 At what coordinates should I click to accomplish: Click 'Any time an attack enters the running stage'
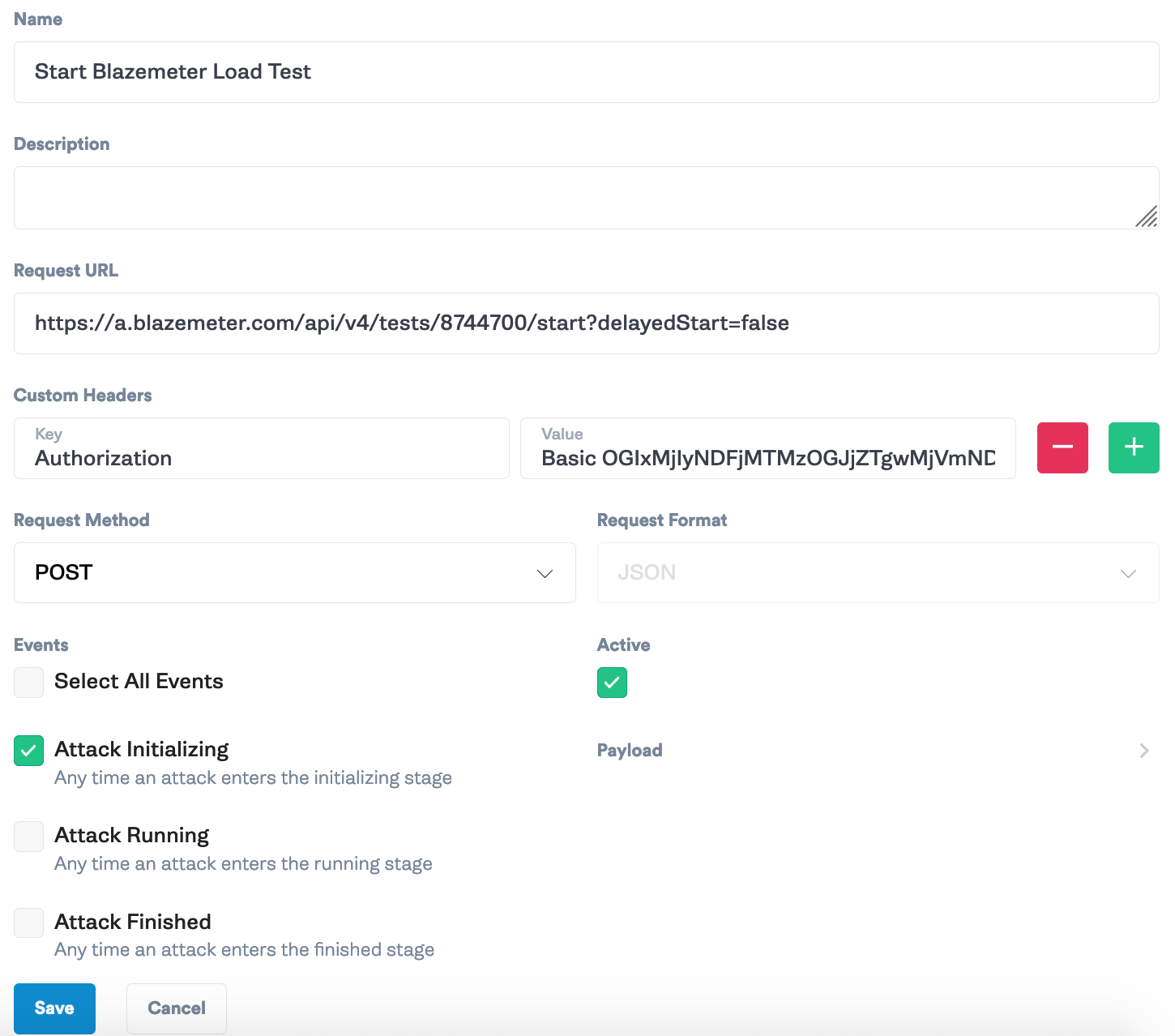point(243,864)
